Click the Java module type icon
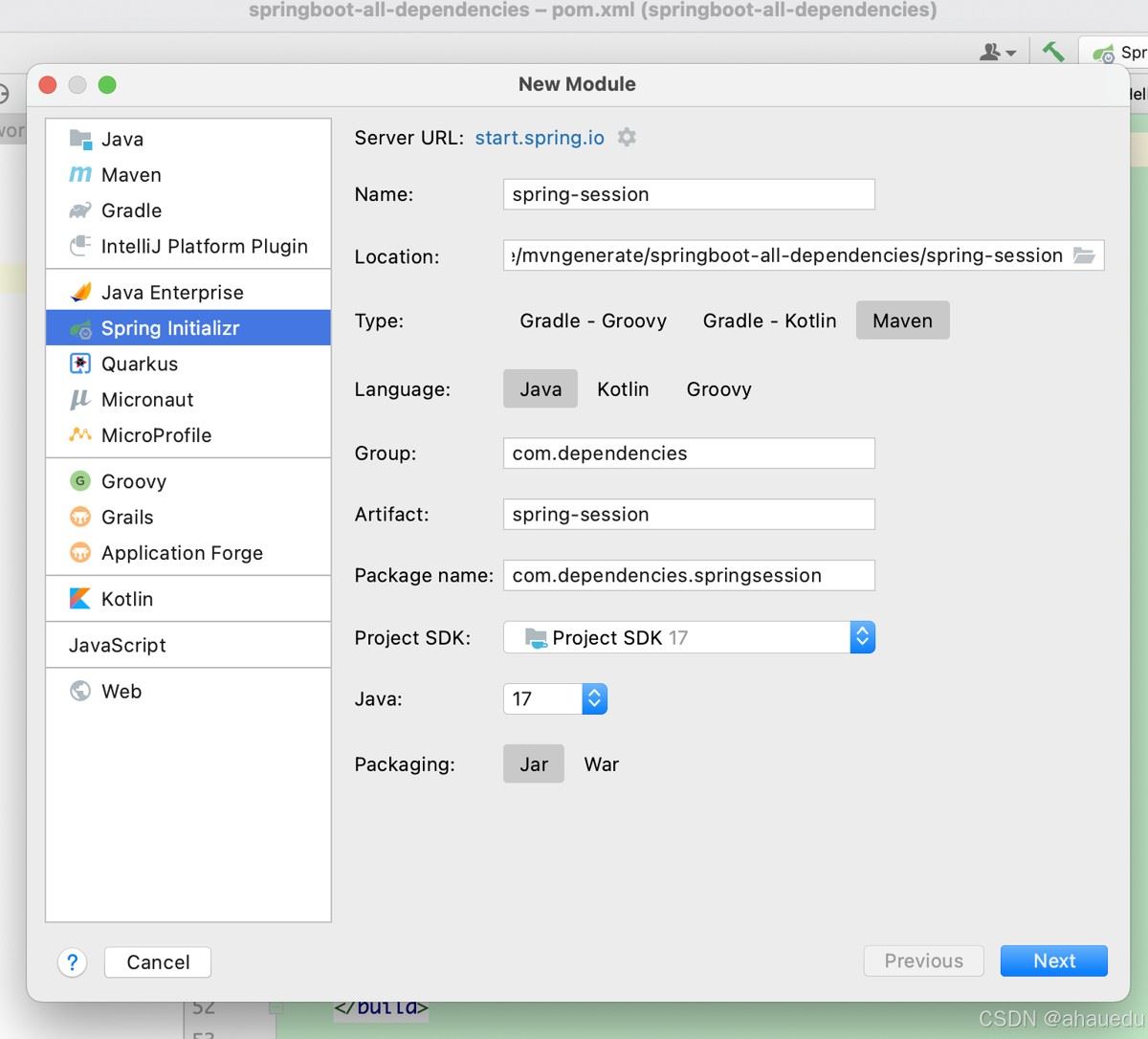Screen dimensions: 1148x1039 pos(80,139)
